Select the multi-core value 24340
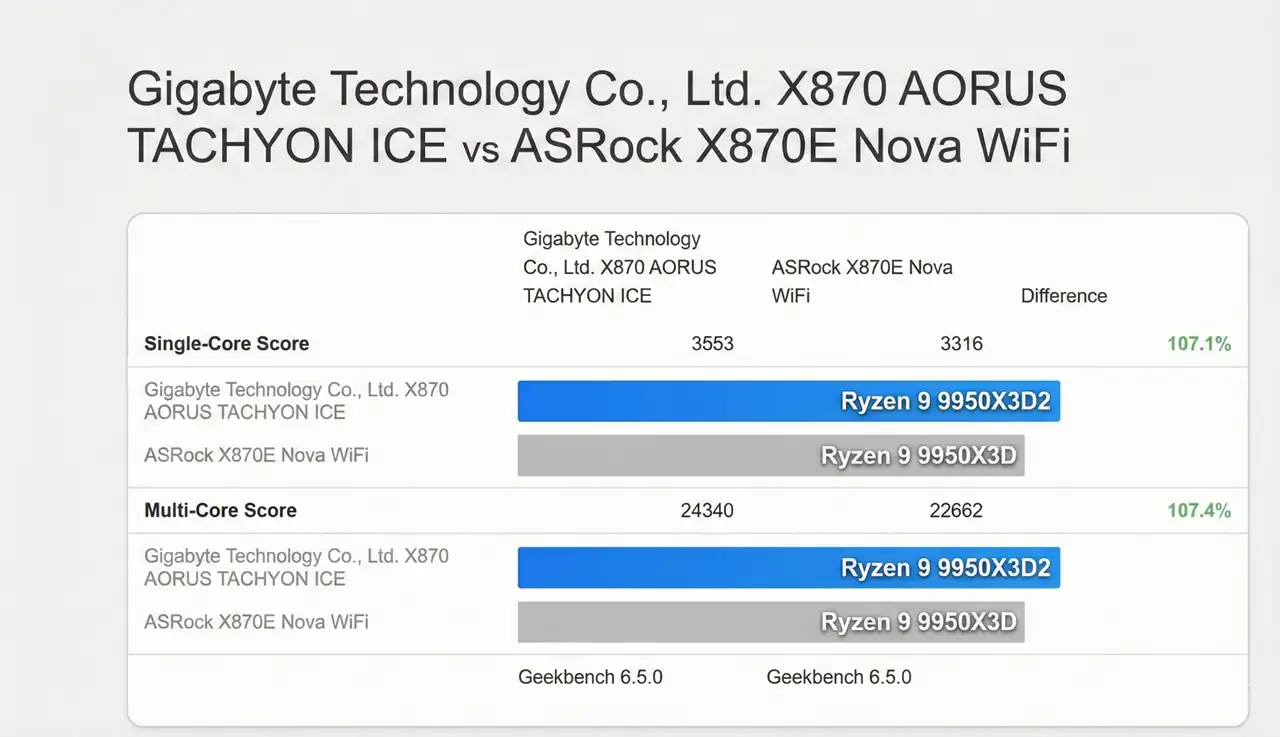Viewport: 1280px width, 737px height. (x=707, y=510)
